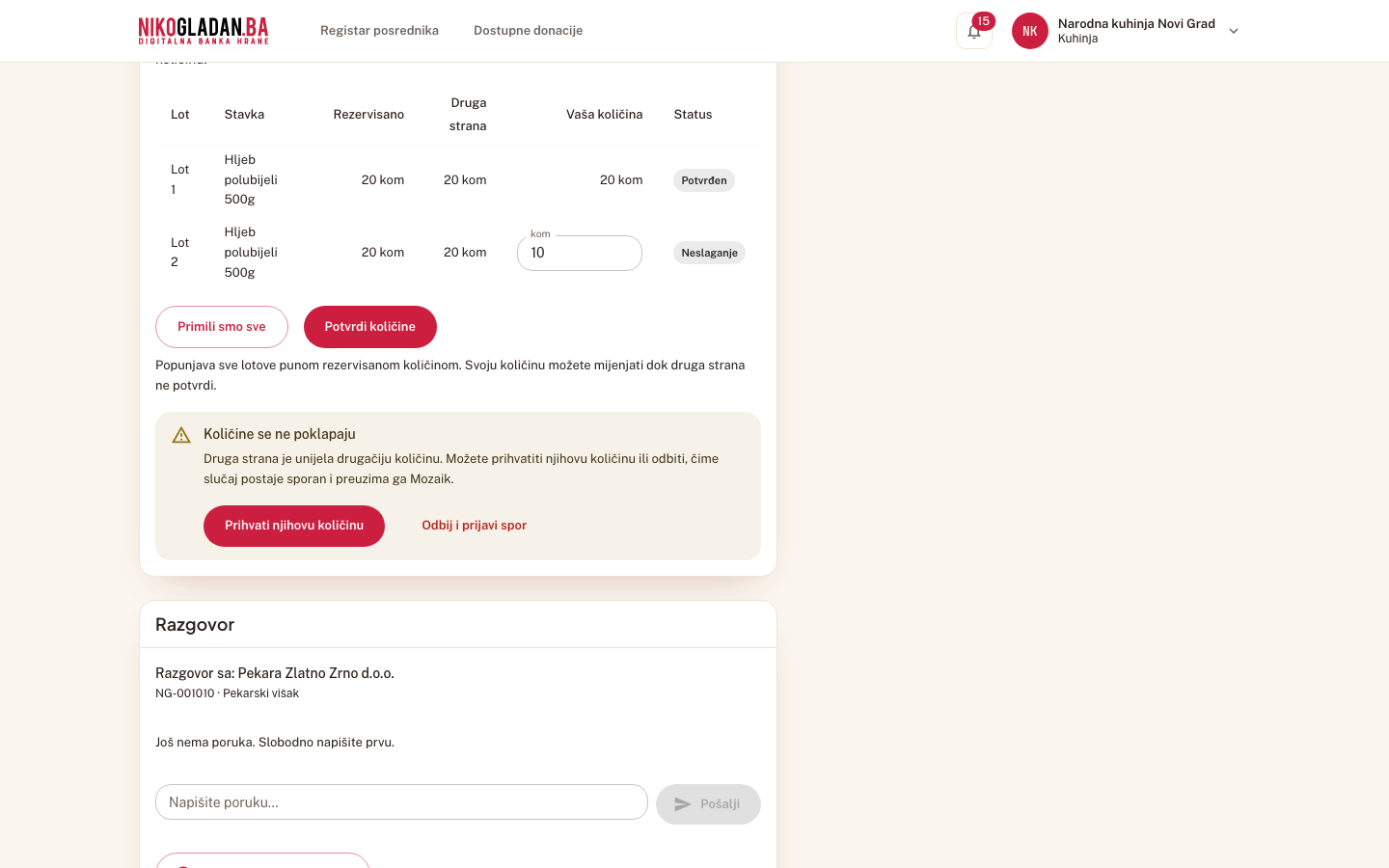Viewport: 1389px width, 868px height.
Task: Click the red 15 notification badge
Action: (983, 21)
